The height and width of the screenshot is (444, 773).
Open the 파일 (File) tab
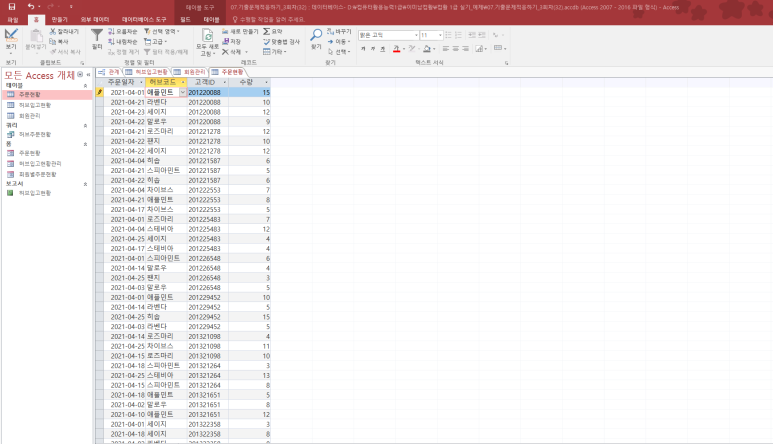click(x=13, y=20)
